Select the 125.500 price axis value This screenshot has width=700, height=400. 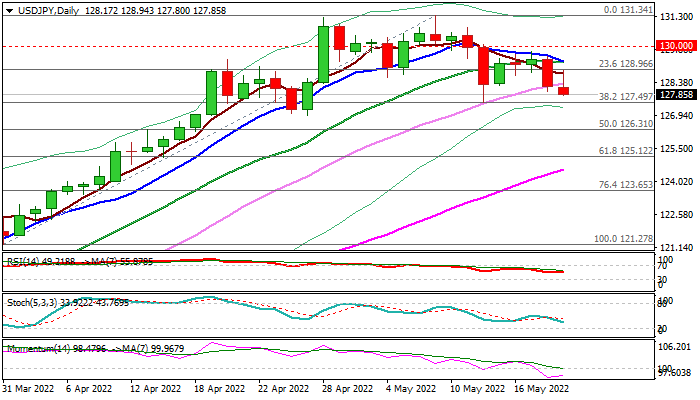676,149
